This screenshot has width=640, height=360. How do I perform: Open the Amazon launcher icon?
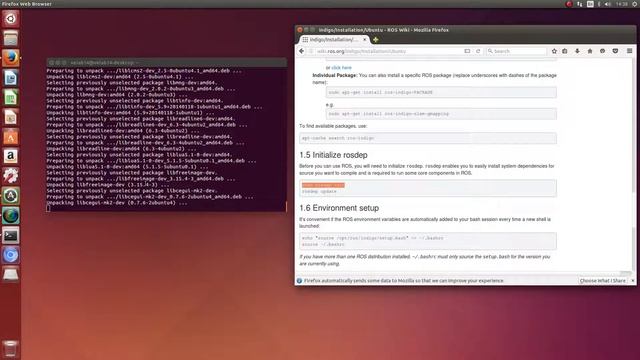point(11,156)
